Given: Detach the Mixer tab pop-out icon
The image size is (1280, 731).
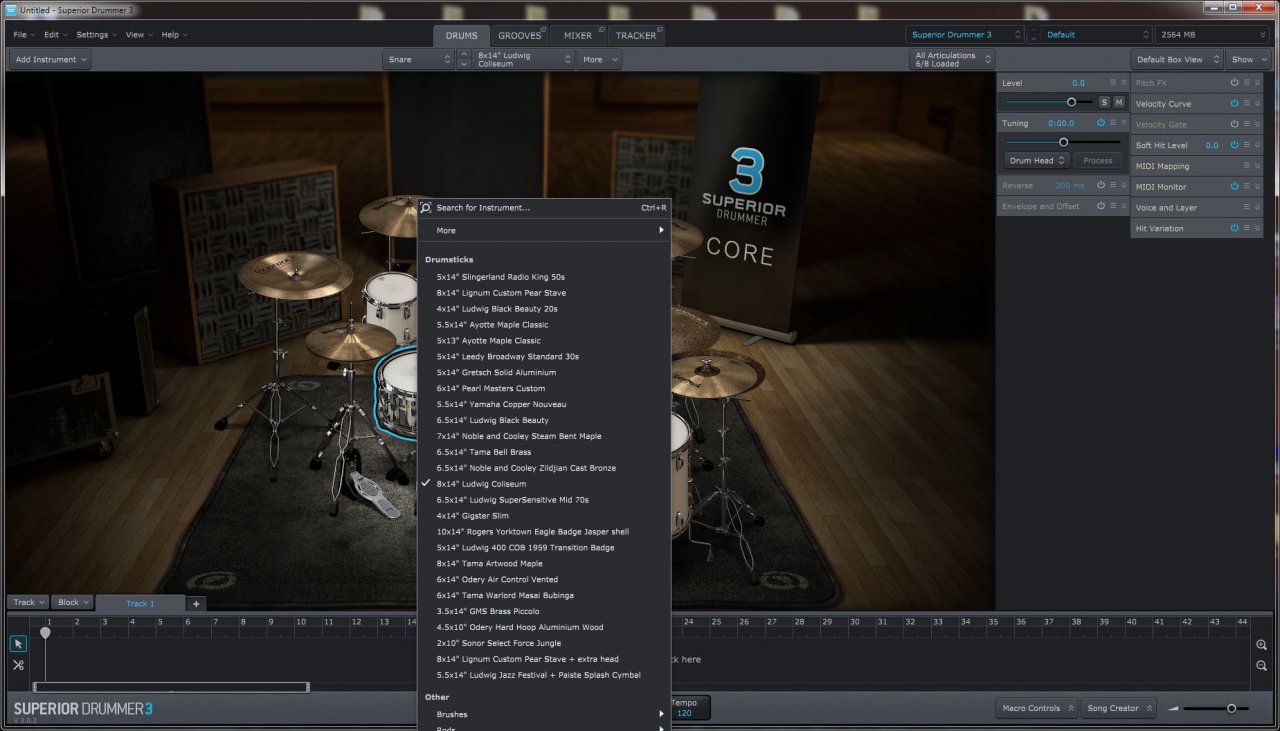Looking at the screenshot, I should click(602, 29).
